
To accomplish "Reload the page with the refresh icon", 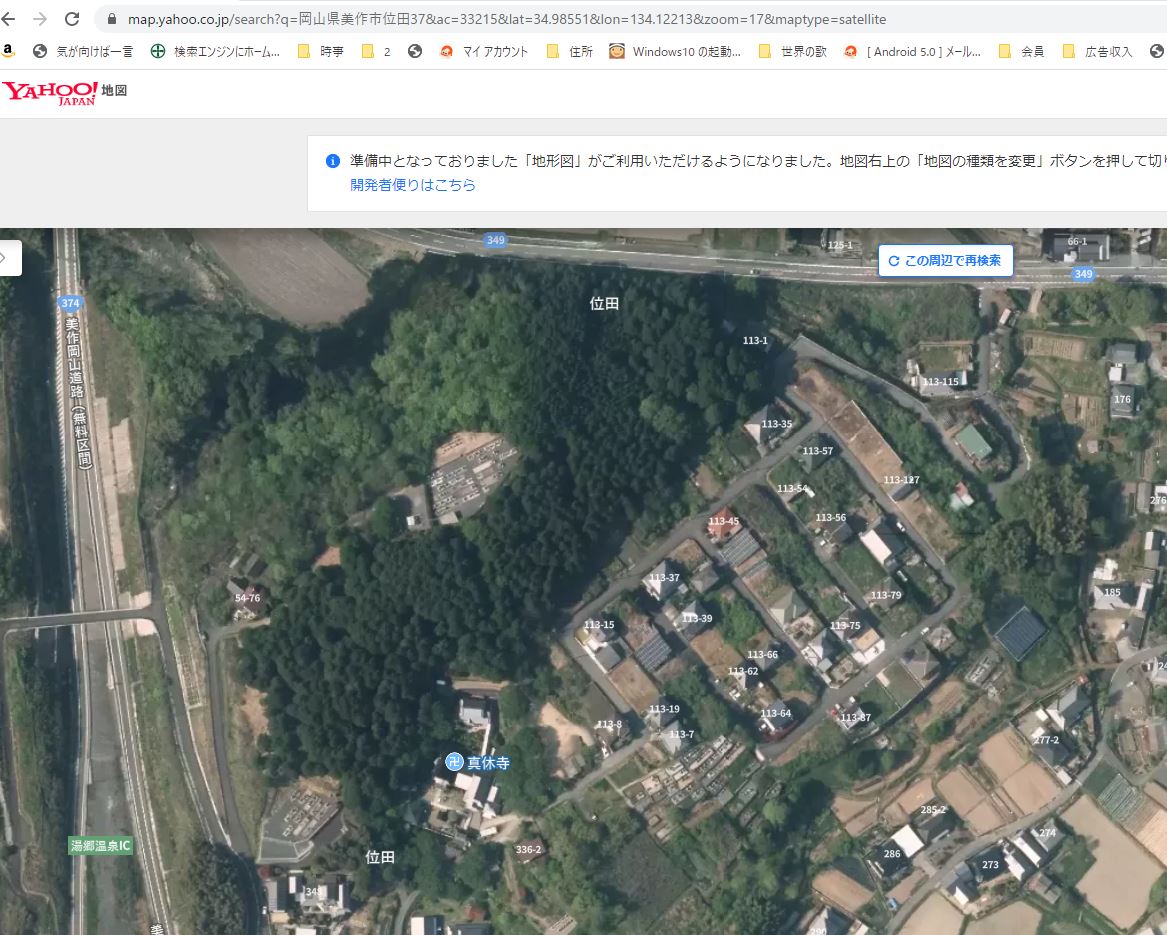I will (x=72, y=19).
